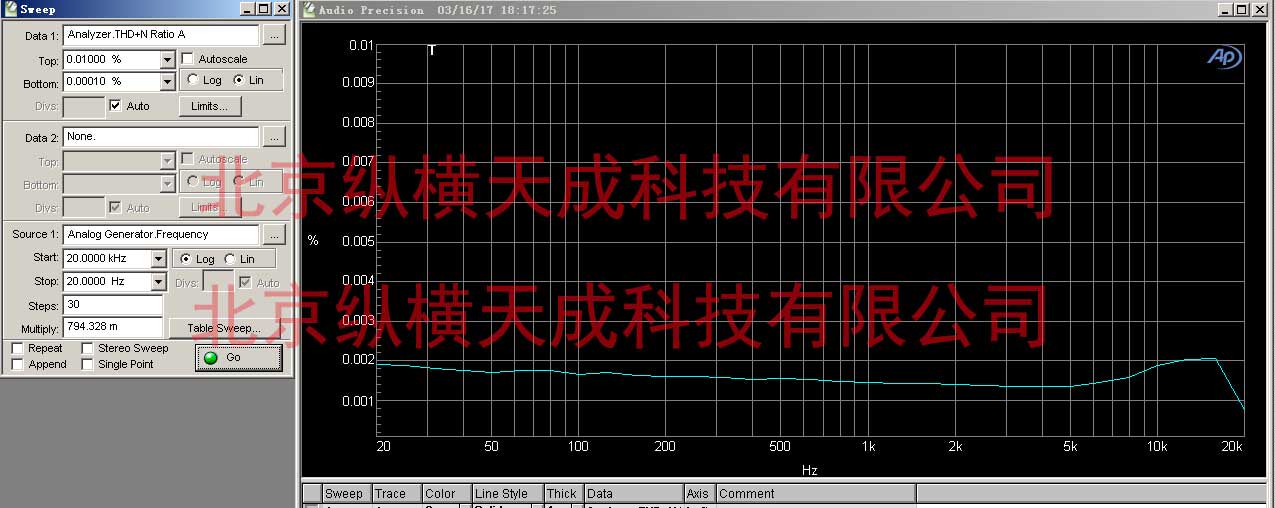
Task: Click the Source 1 Analog Generator field
Action: [x=161, y=235]
